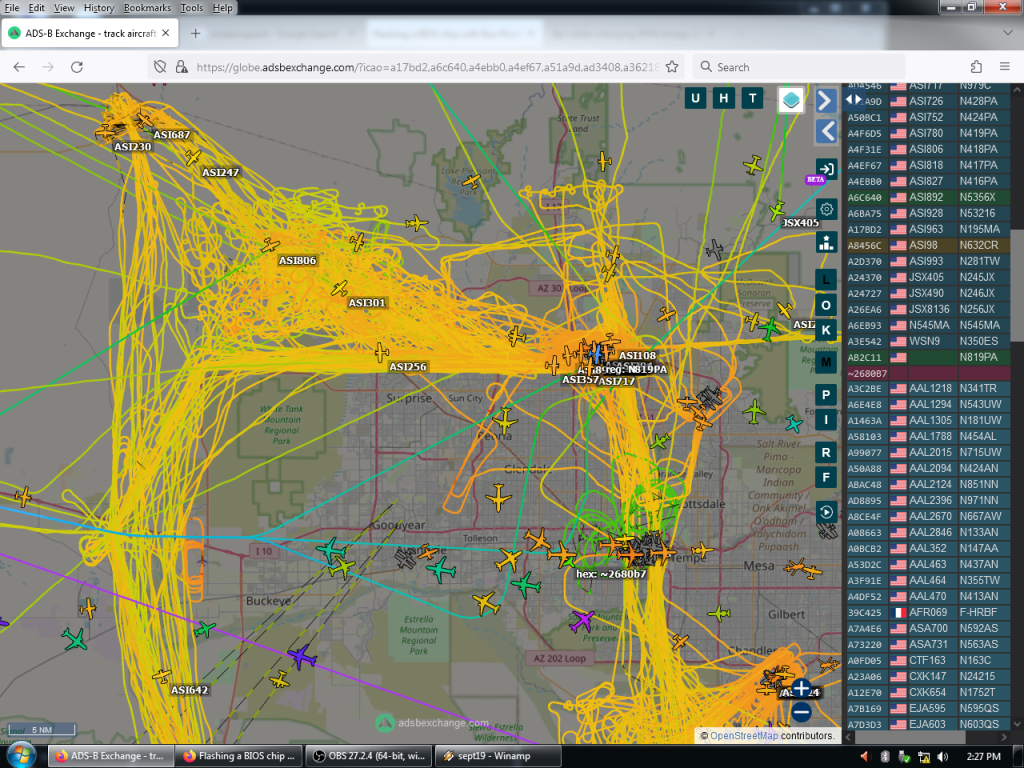1024x768 pixels.
Task: Open the Firefox hamburger menu
Action: tap(1005, 67)
